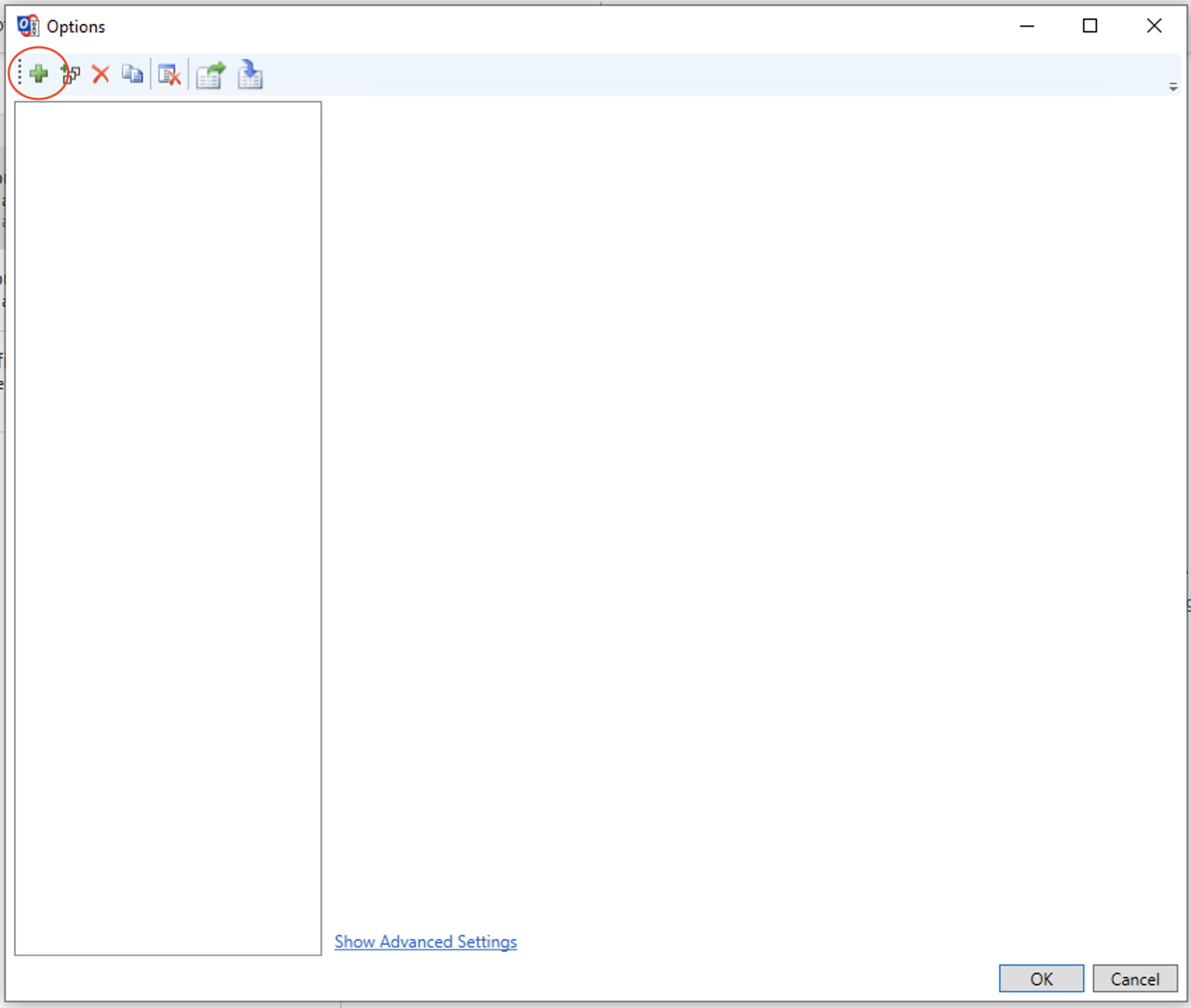Minimize the Options window
Image resolution: width=1191 pixels, height=1008 pixels.
[1027, 26]
